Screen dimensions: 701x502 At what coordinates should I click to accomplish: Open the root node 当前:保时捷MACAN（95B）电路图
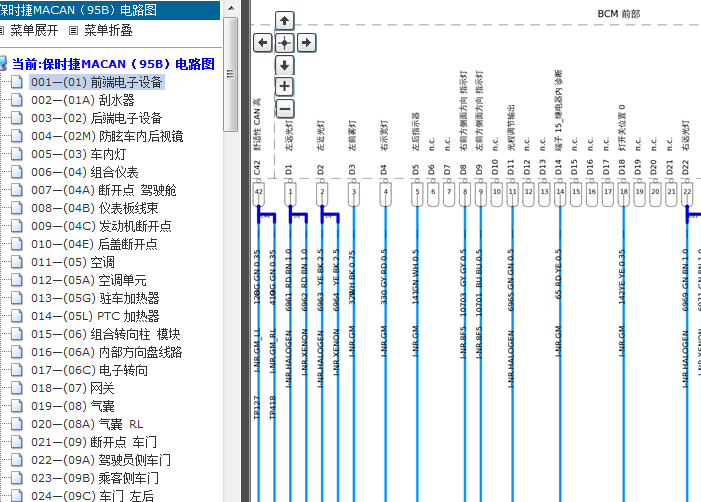tap(113, 64)
